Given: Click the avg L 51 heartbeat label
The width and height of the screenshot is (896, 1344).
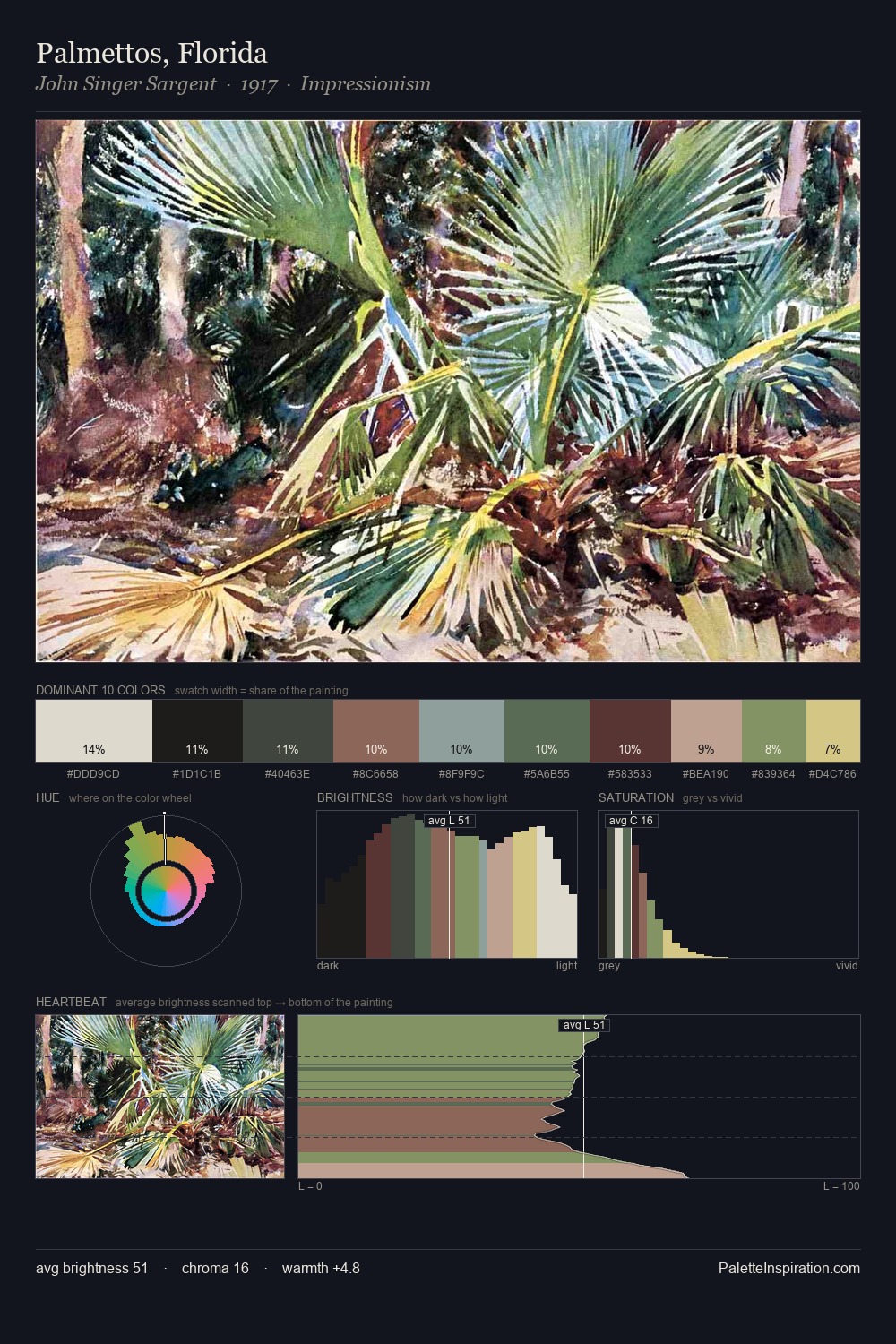Looking at the screenshot, I should click(583, 1025).
